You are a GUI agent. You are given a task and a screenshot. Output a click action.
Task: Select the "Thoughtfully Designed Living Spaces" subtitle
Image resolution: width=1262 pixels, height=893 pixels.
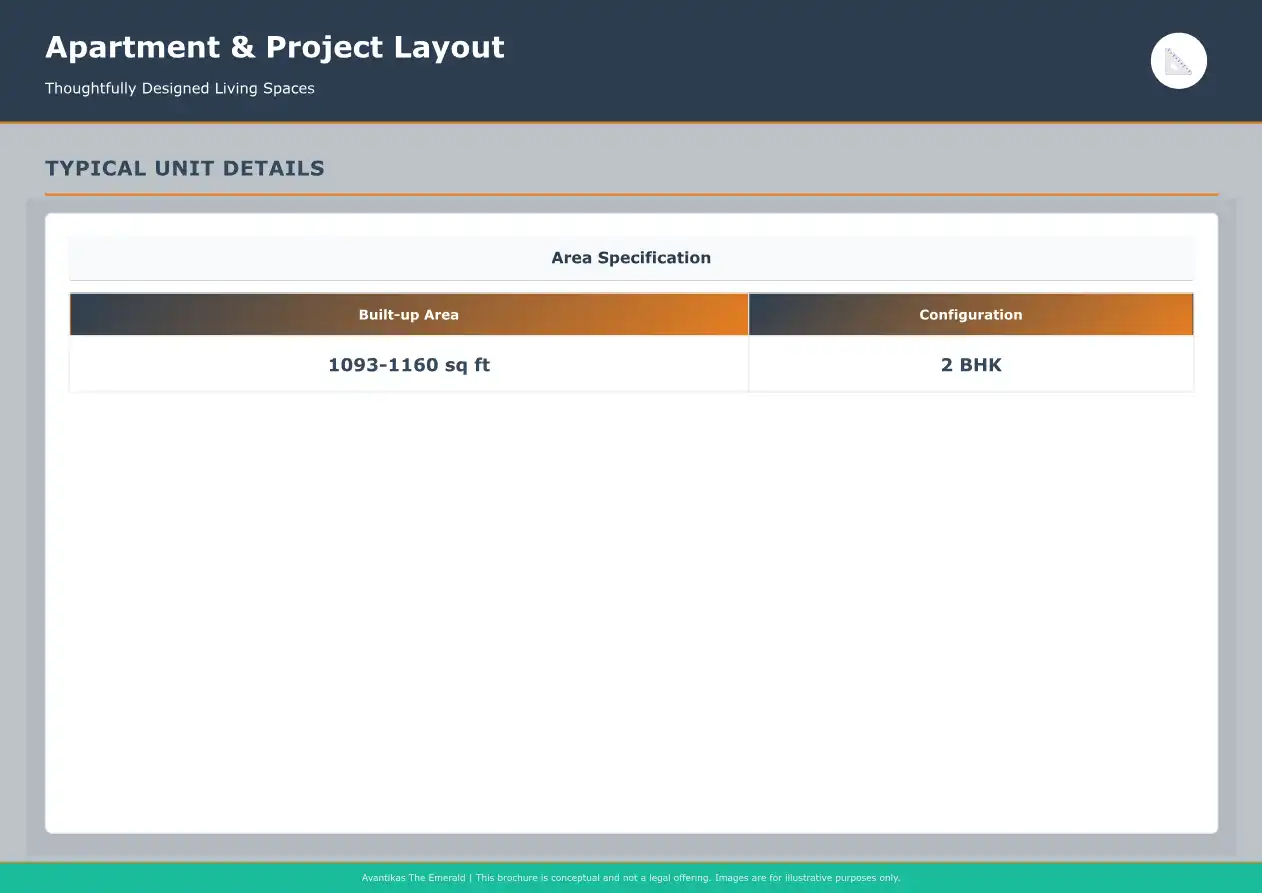[180, 88]
